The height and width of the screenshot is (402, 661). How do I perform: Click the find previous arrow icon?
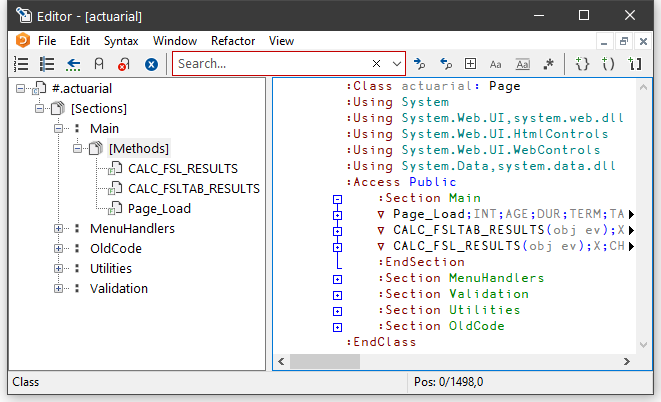[x=446, y=63]
